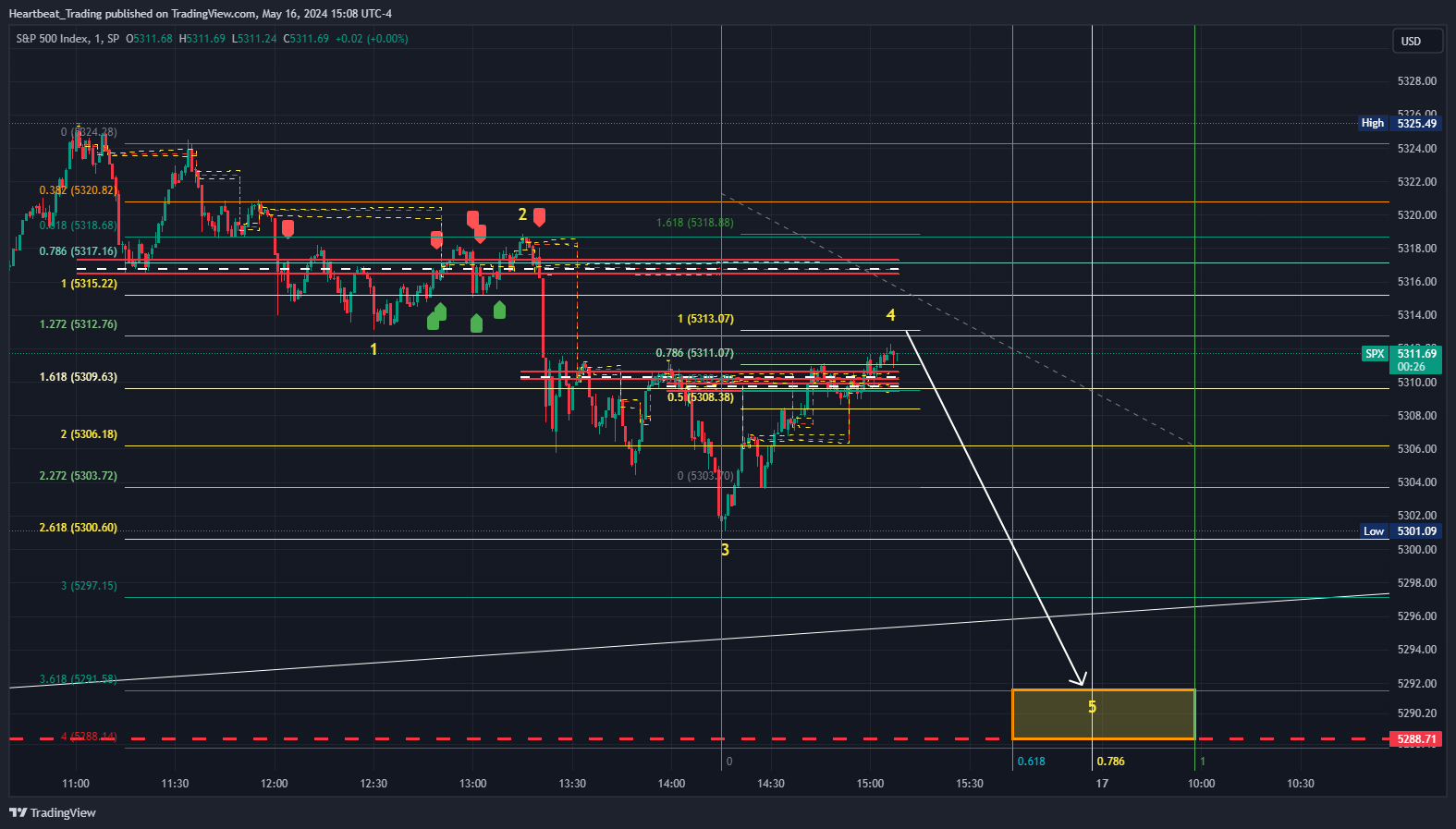Select green extension label 1.618 (5318.88)

(x=695, y=223)
